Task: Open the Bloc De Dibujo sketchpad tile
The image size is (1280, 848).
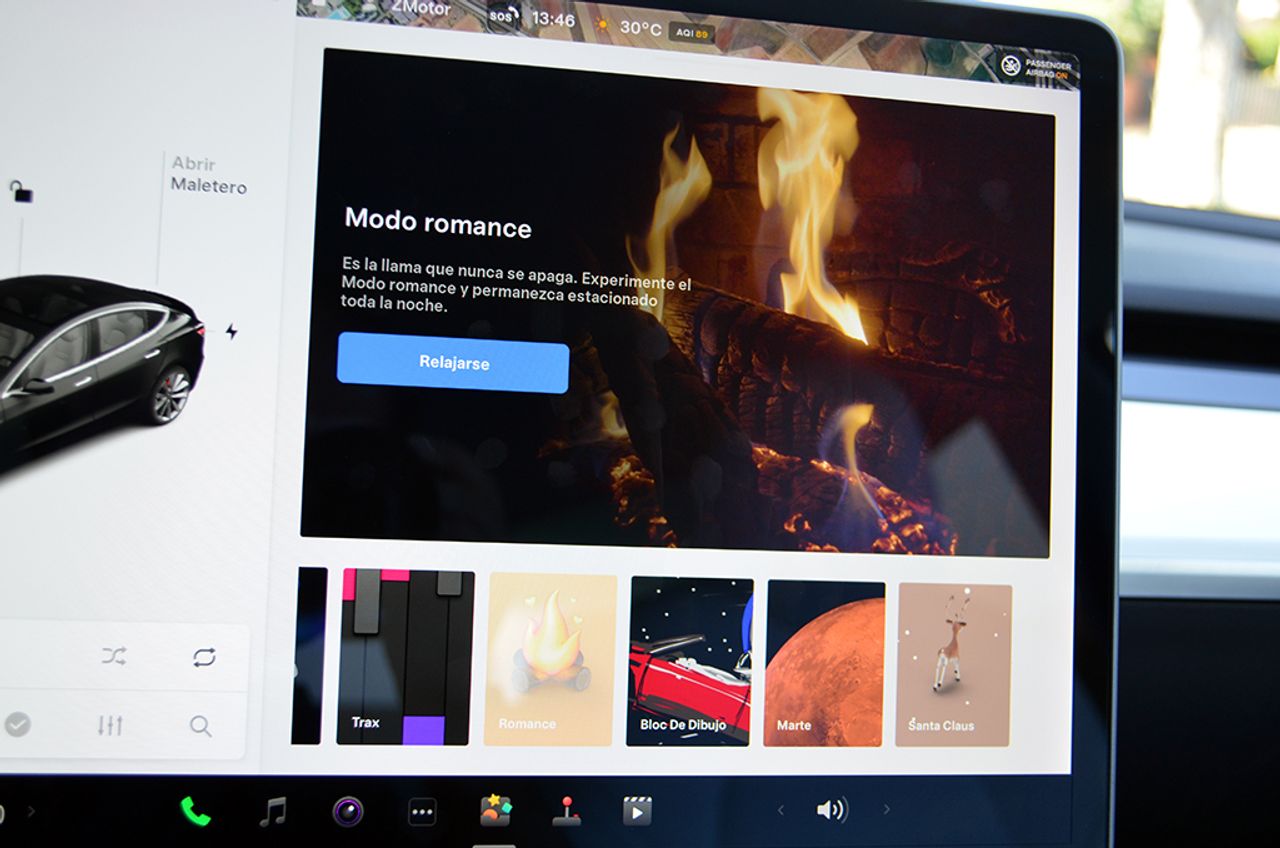Action: click(x=689, y=661)
